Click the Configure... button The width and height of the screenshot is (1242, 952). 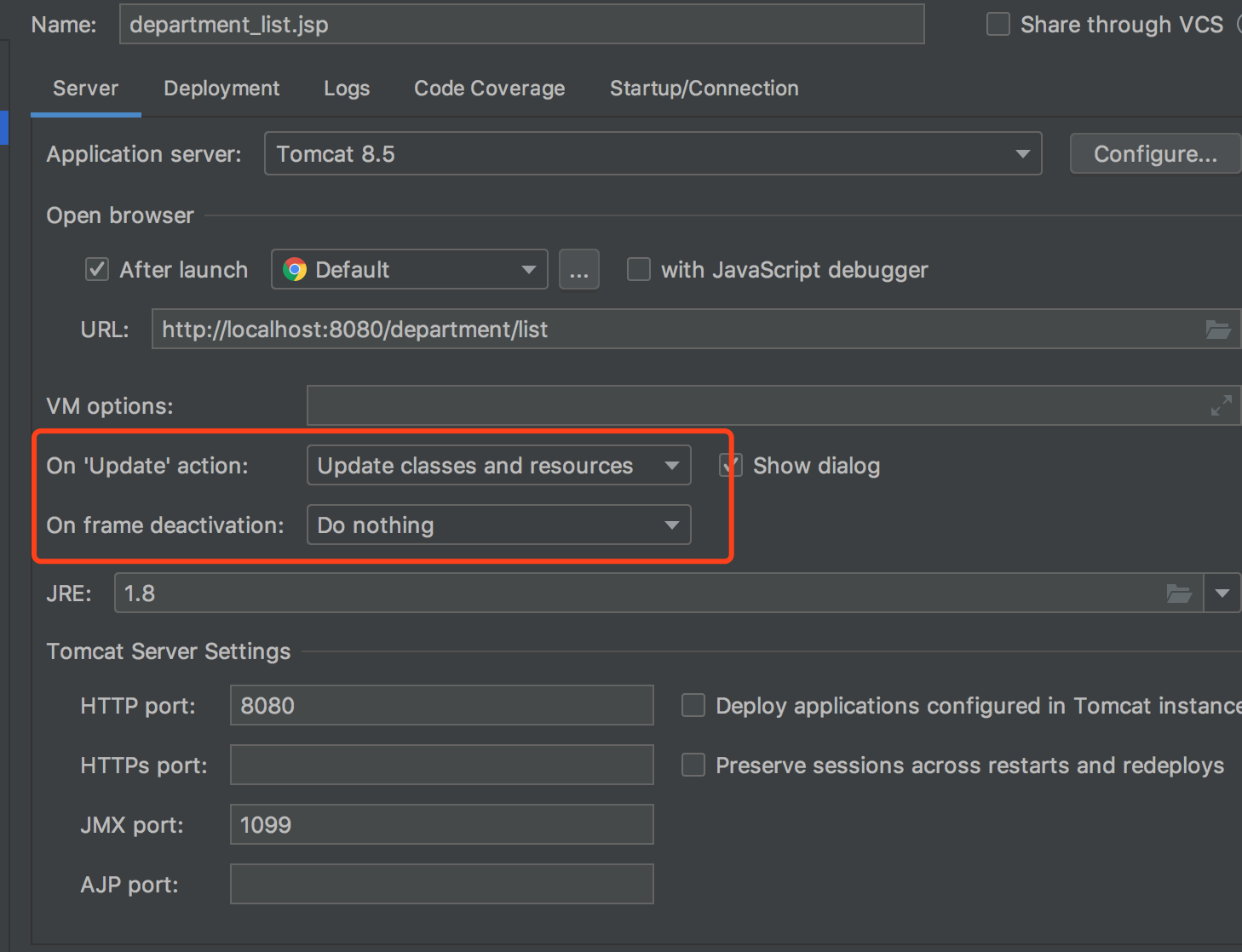point(1155,154)
